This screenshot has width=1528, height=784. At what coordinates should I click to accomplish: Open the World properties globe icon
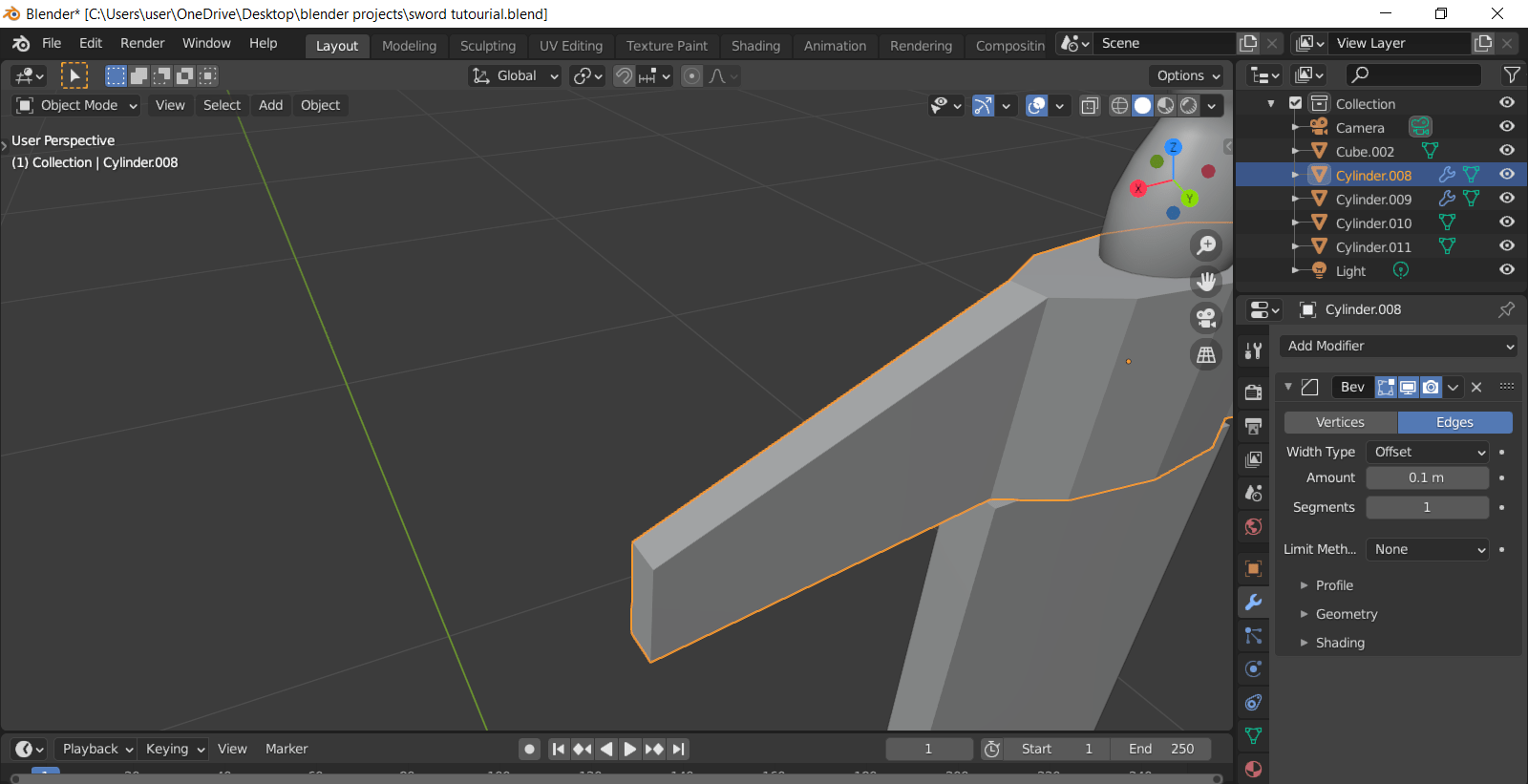(x=1254, y=526)
